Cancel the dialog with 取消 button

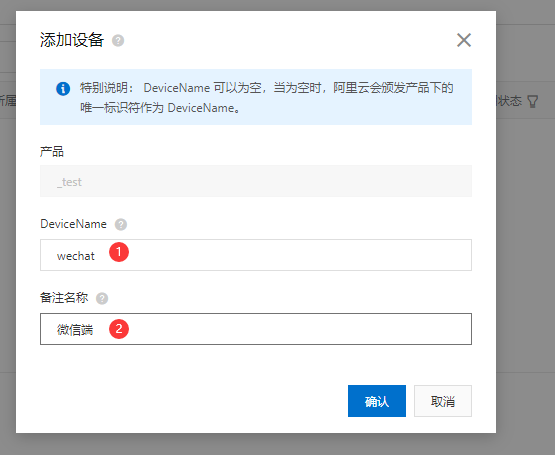[443, 401]
